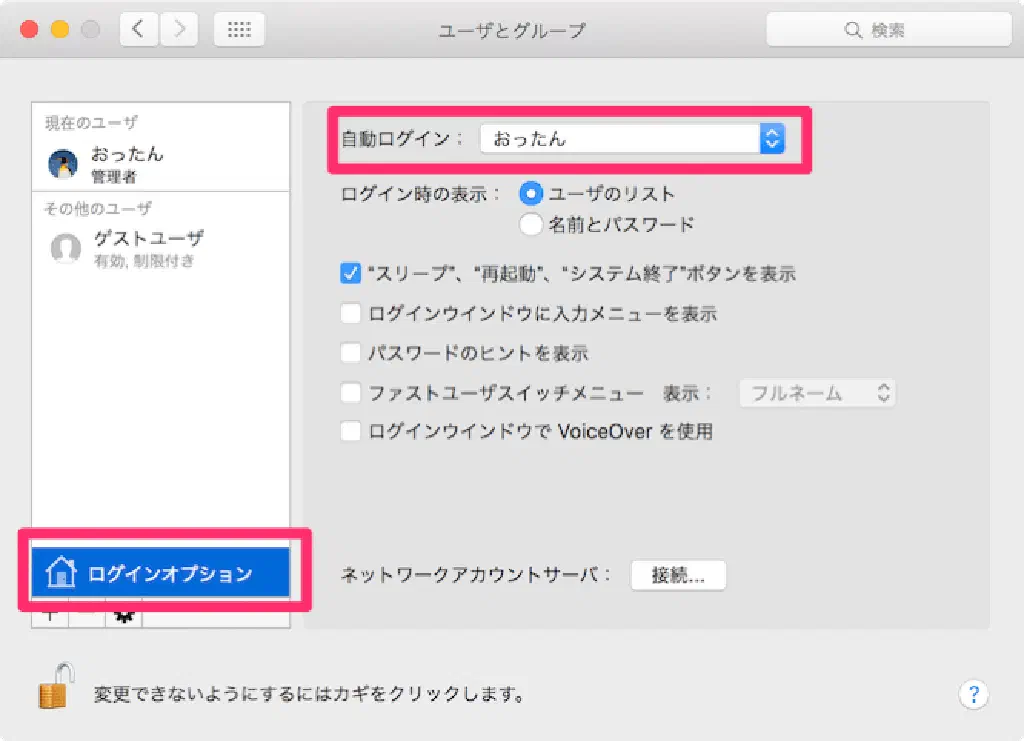
Task: Turn on VoiceOver in login window checkbox
Action: click(350, 432)
